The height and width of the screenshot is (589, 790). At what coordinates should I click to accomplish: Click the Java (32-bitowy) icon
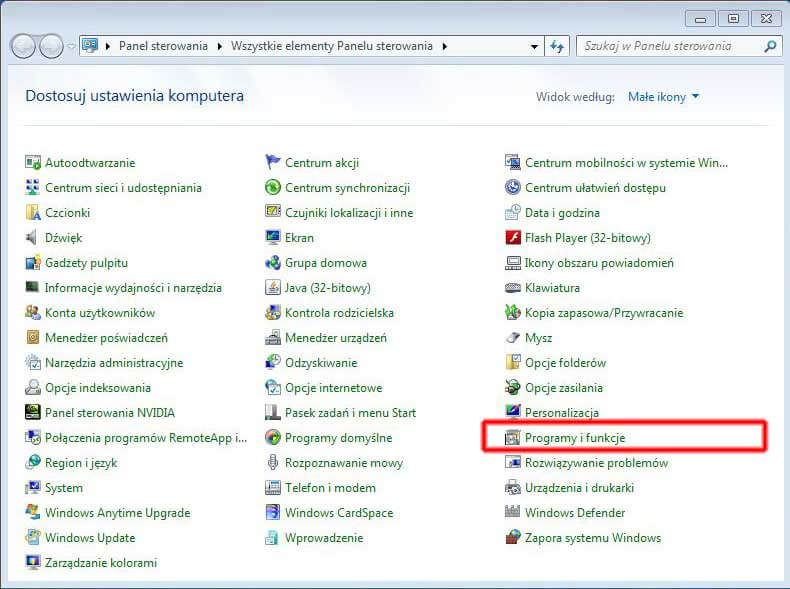[x=273, y=288]
